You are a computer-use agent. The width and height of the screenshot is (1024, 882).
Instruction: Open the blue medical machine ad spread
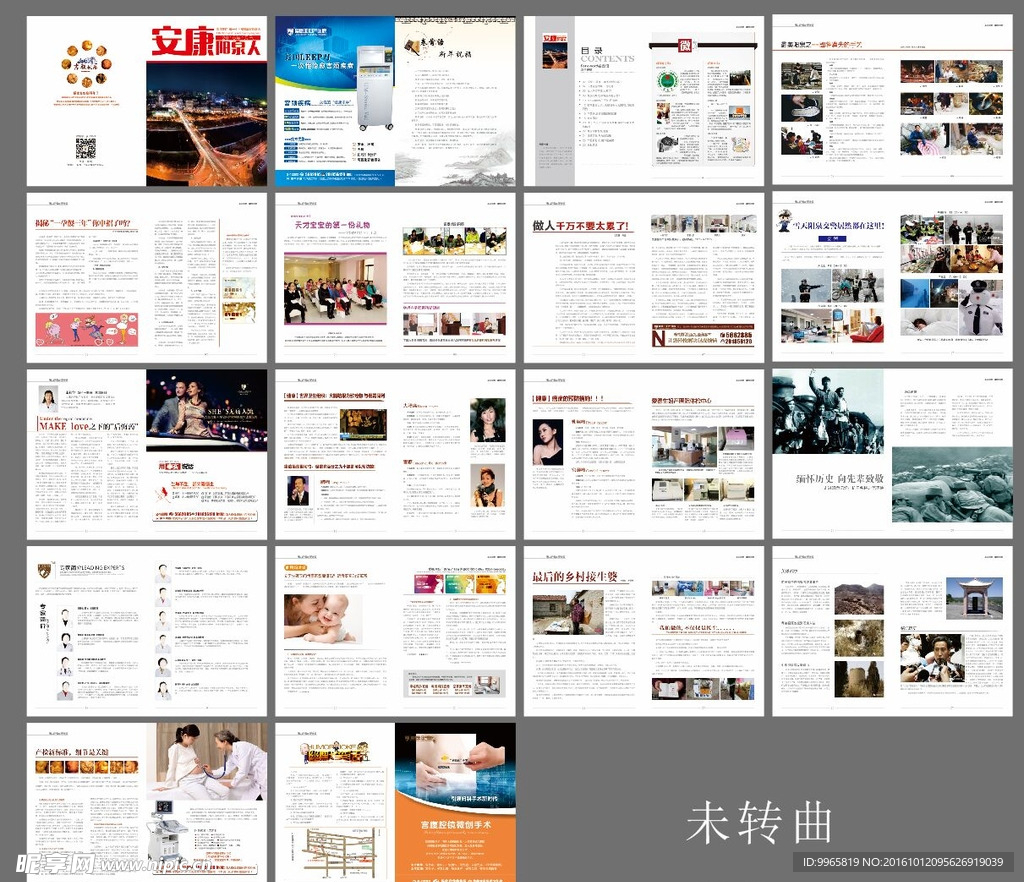(x=395, y=101)
